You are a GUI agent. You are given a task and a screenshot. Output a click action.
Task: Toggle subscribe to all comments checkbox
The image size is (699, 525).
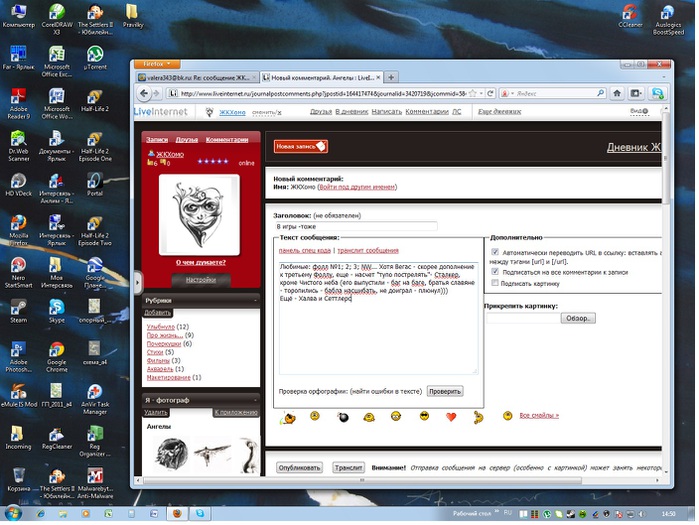495,271
